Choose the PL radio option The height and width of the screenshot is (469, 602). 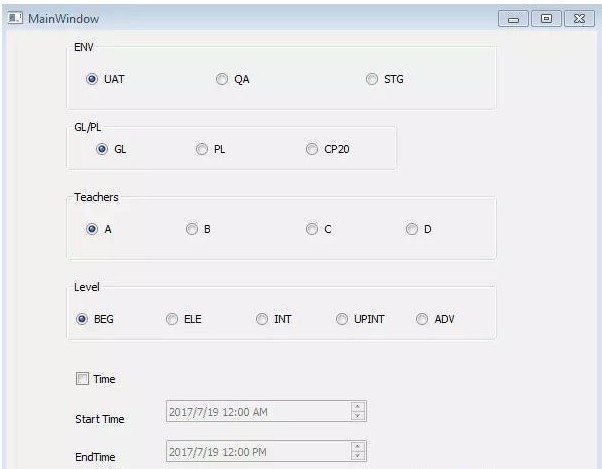click(x=202, y=149)
